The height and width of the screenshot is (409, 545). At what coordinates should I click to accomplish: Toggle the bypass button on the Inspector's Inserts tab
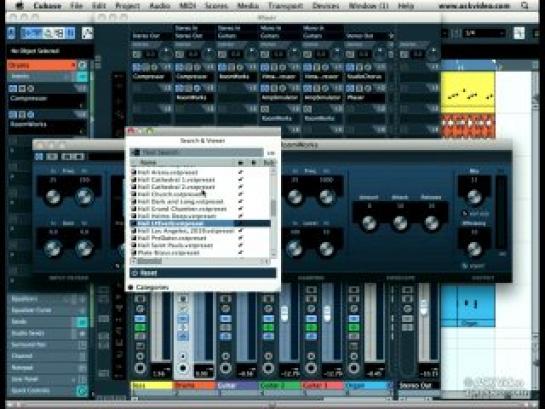(82, 77)
